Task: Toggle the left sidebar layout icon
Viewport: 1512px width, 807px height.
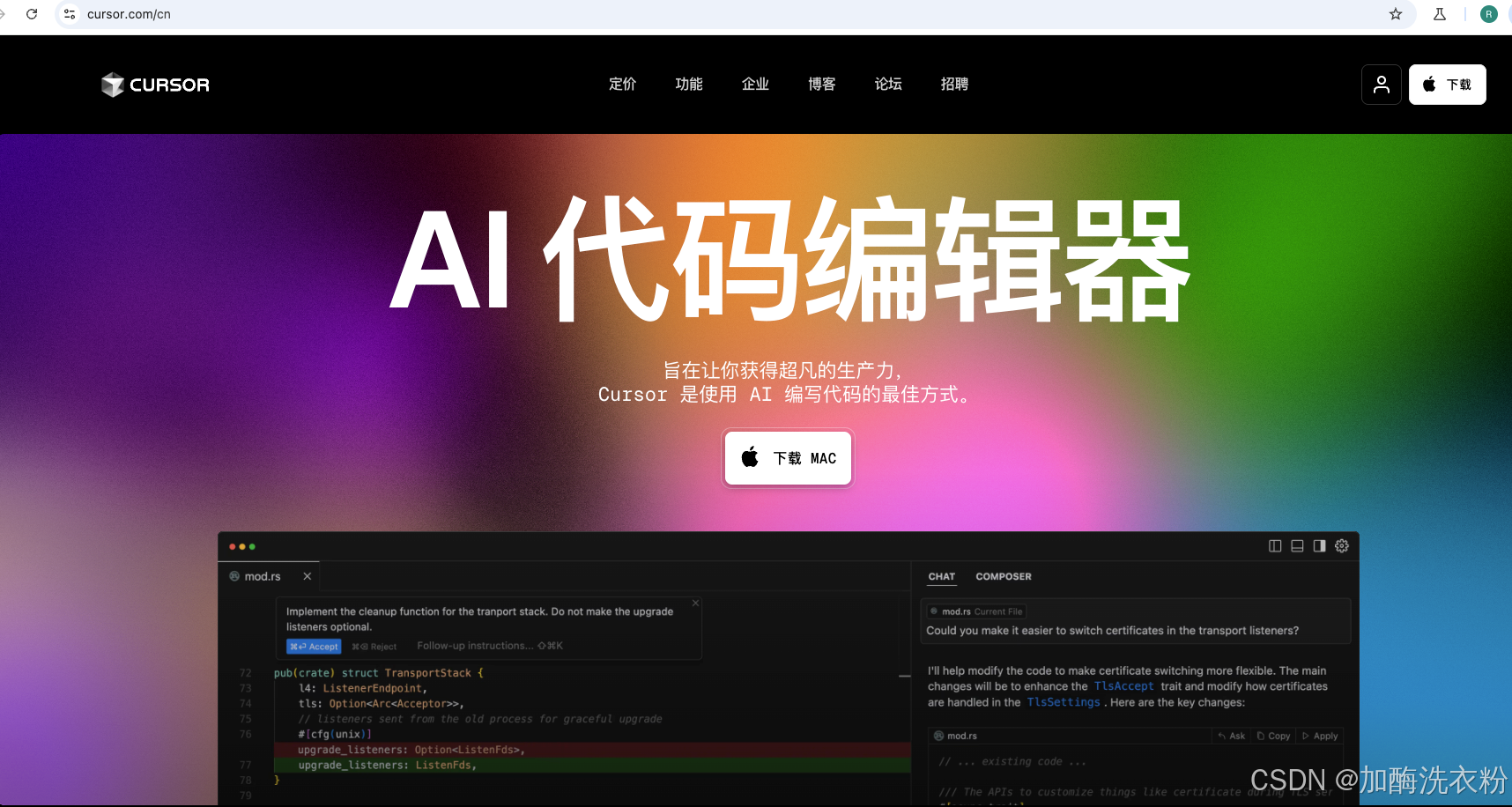Action: pyautogui.click(x=1275, y=546)
